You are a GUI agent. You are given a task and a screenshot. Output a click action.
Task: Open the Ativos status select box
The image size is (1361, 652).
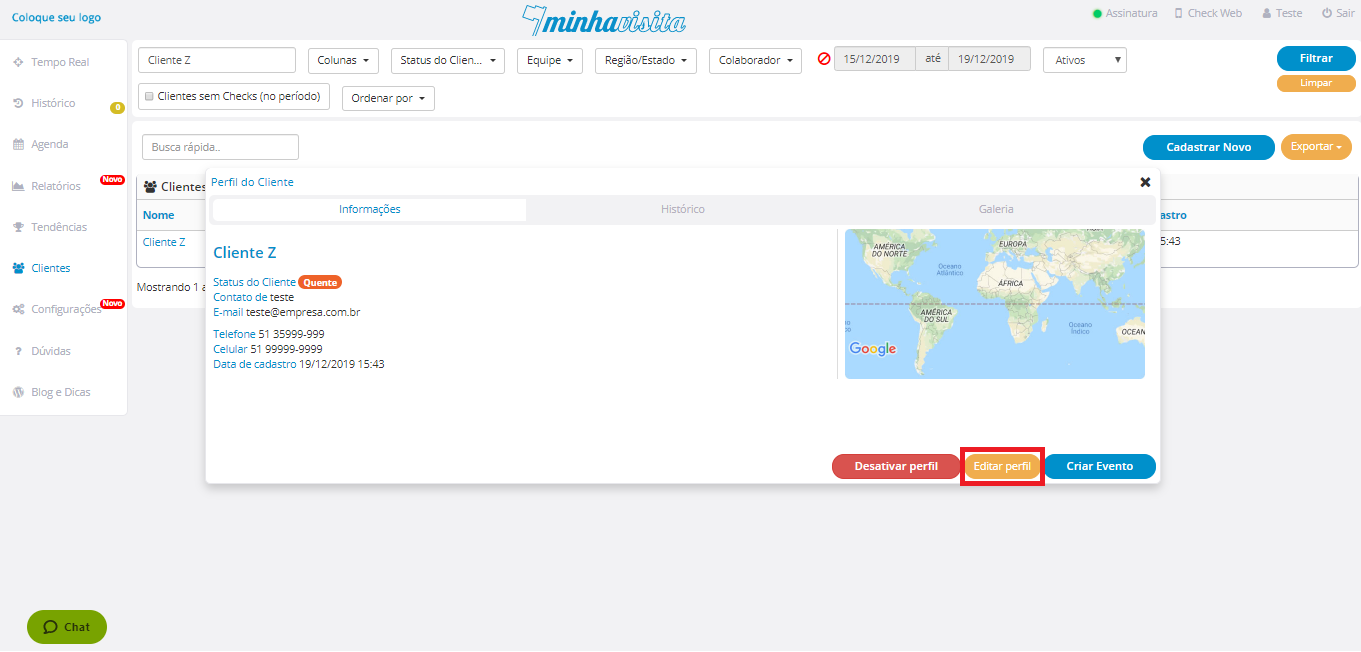point(1084,60)
